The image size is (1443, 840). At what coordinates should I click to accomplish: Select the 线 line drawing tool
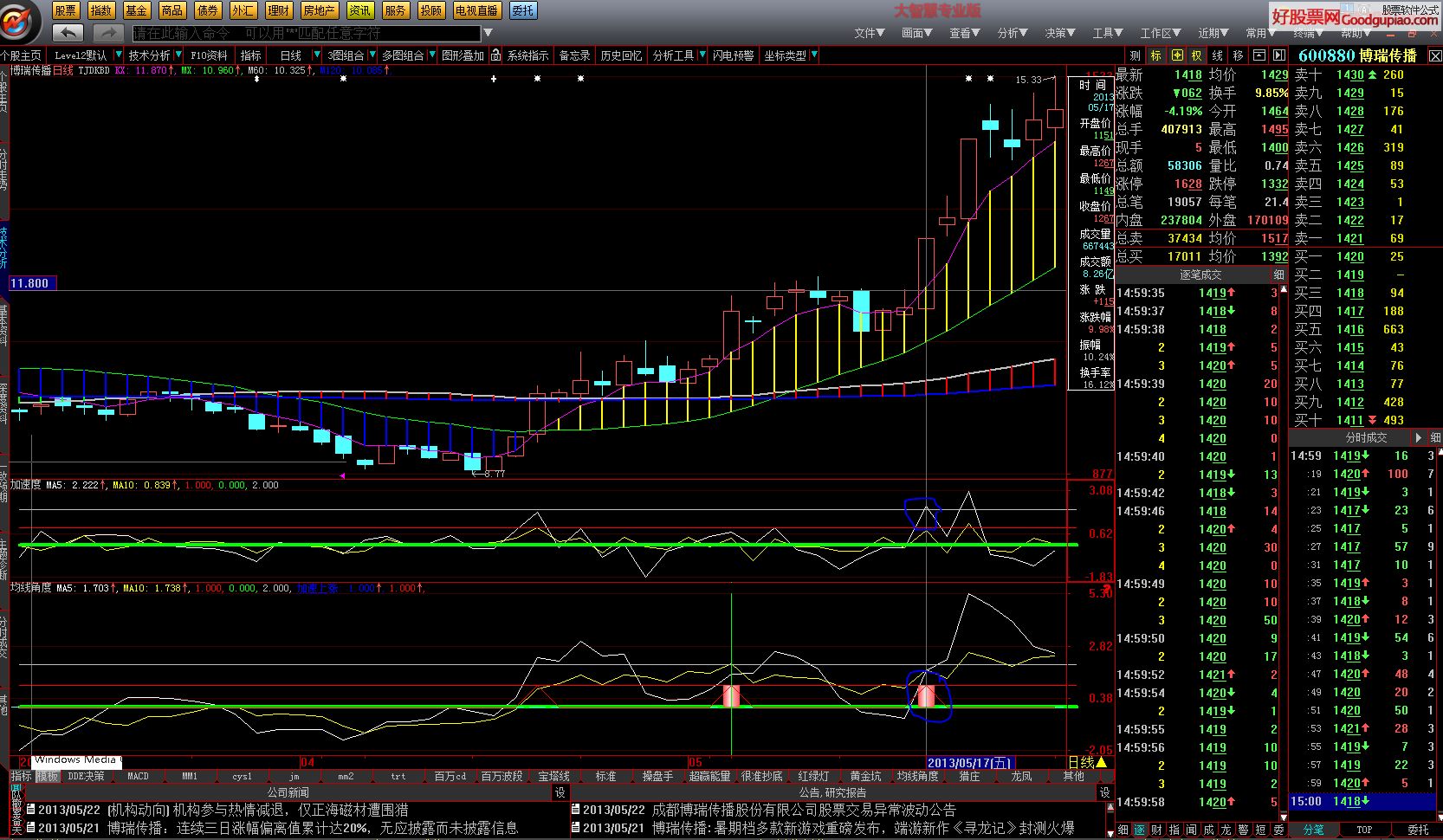[x=1218, y=55]
